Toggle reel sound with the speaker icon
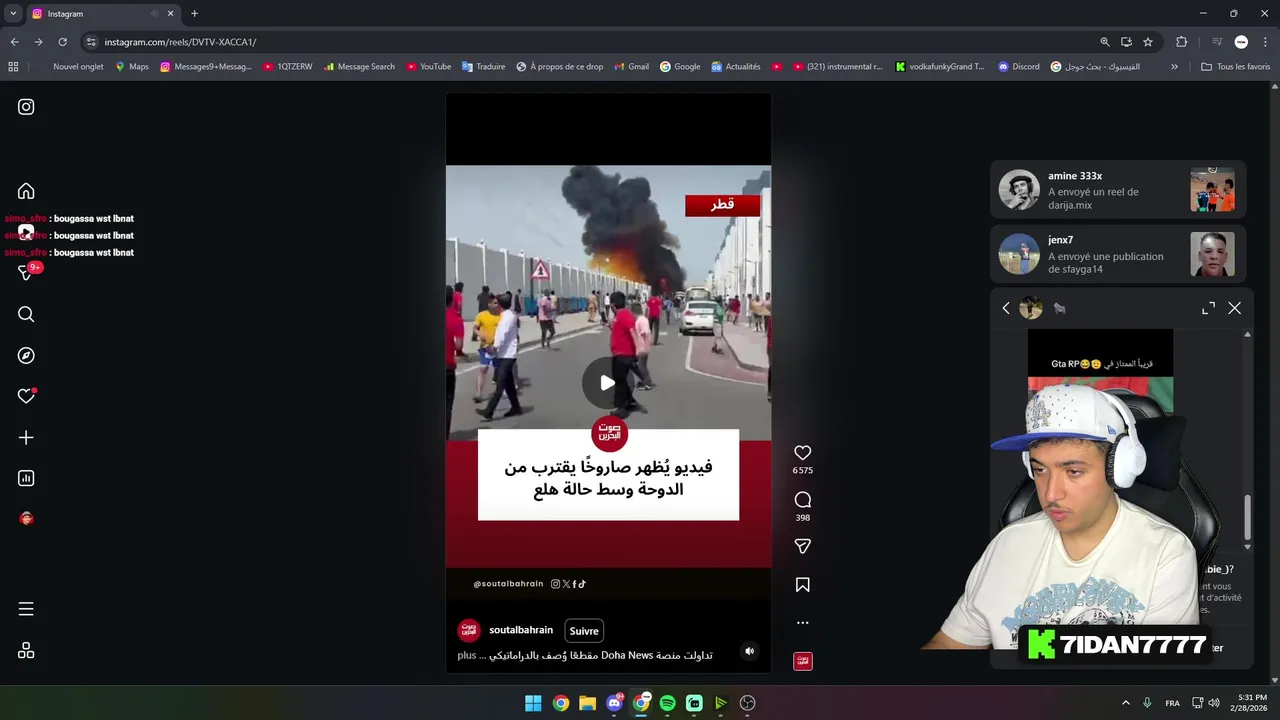This screenshot has width=1280, height=720. [749, 651]
